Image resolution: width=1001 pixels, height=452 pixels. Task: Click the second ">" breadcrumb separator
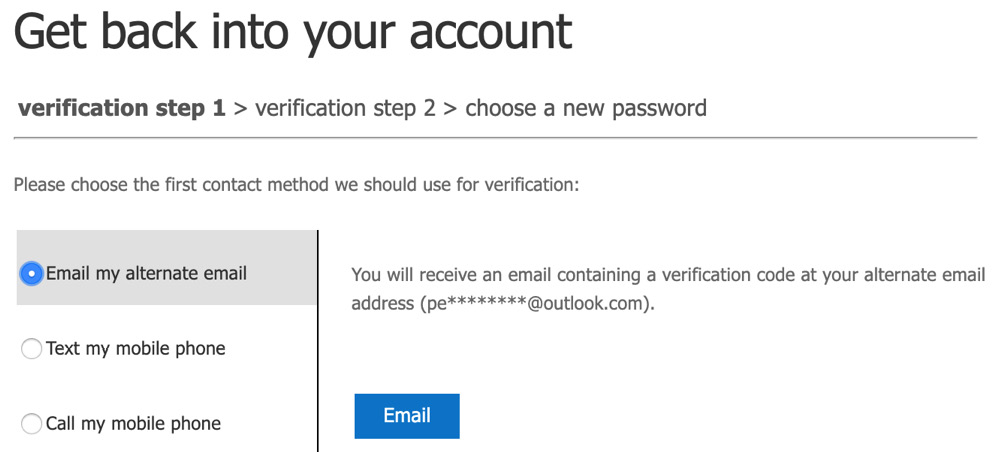point(450,108)
